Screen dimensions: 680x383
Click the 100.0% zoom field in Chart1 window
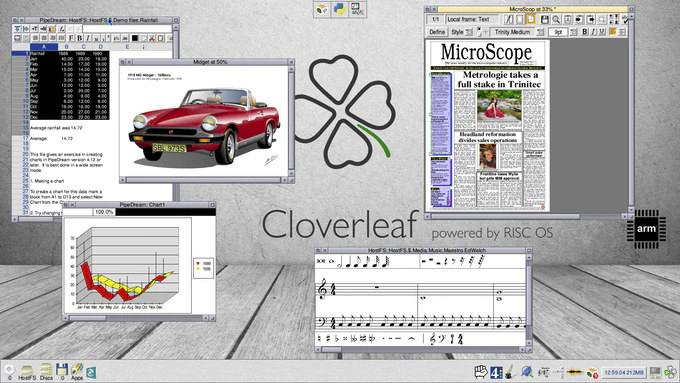104,212
